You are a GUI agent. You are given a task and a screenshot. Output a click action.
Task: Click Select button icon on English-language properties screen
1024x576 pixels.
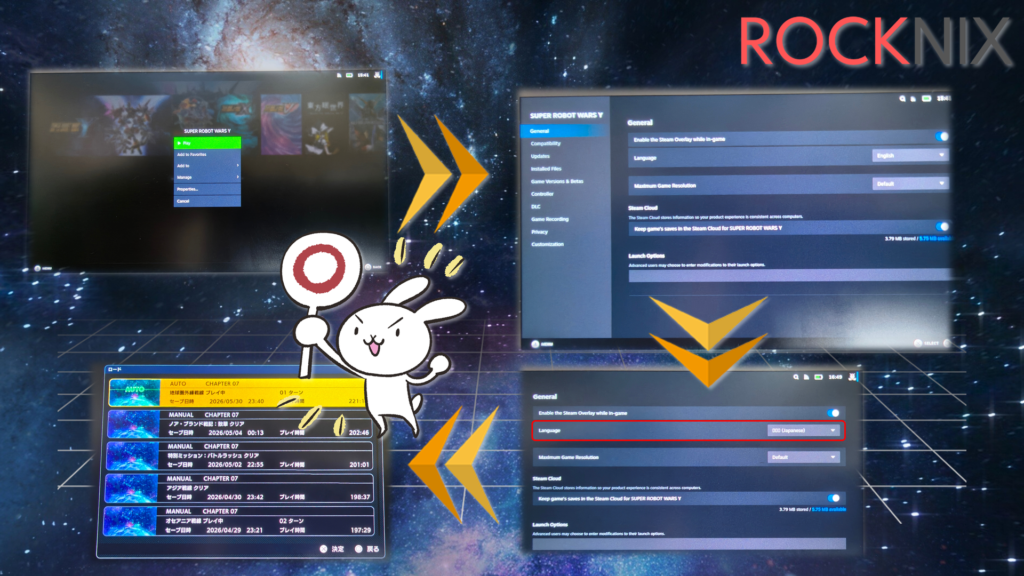click(918, 342)
